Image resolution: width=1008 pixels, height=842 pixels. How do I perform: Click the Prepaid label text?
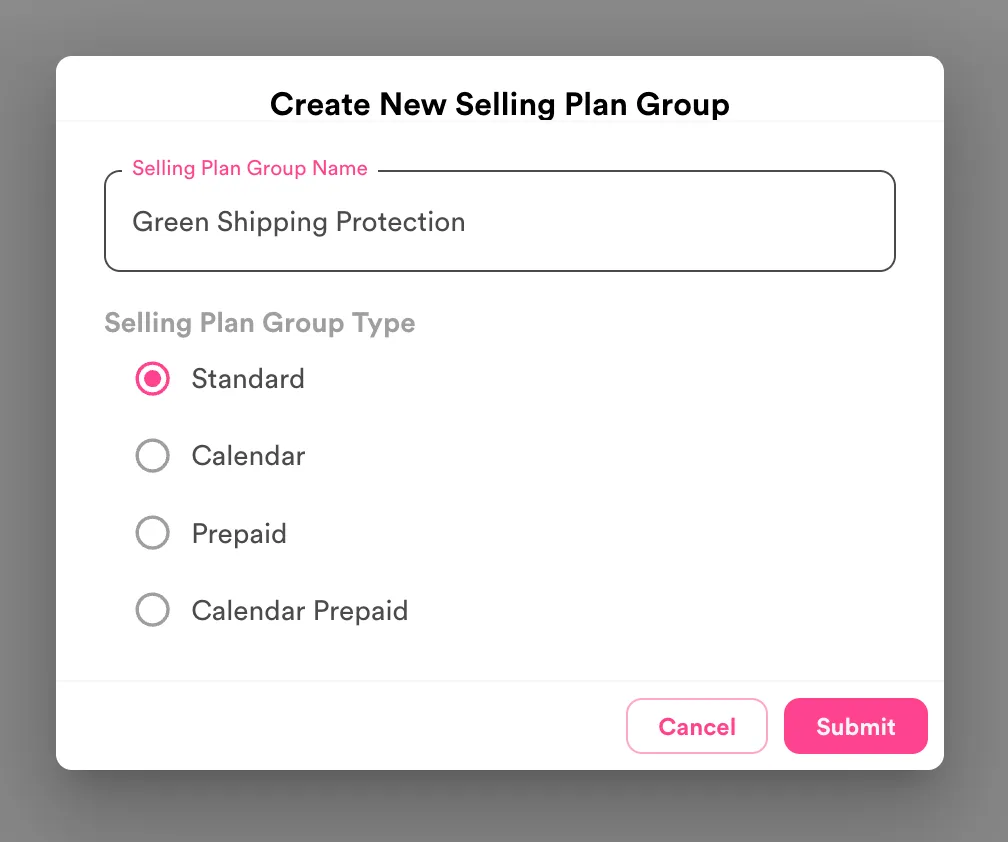[x=238, y=533]
